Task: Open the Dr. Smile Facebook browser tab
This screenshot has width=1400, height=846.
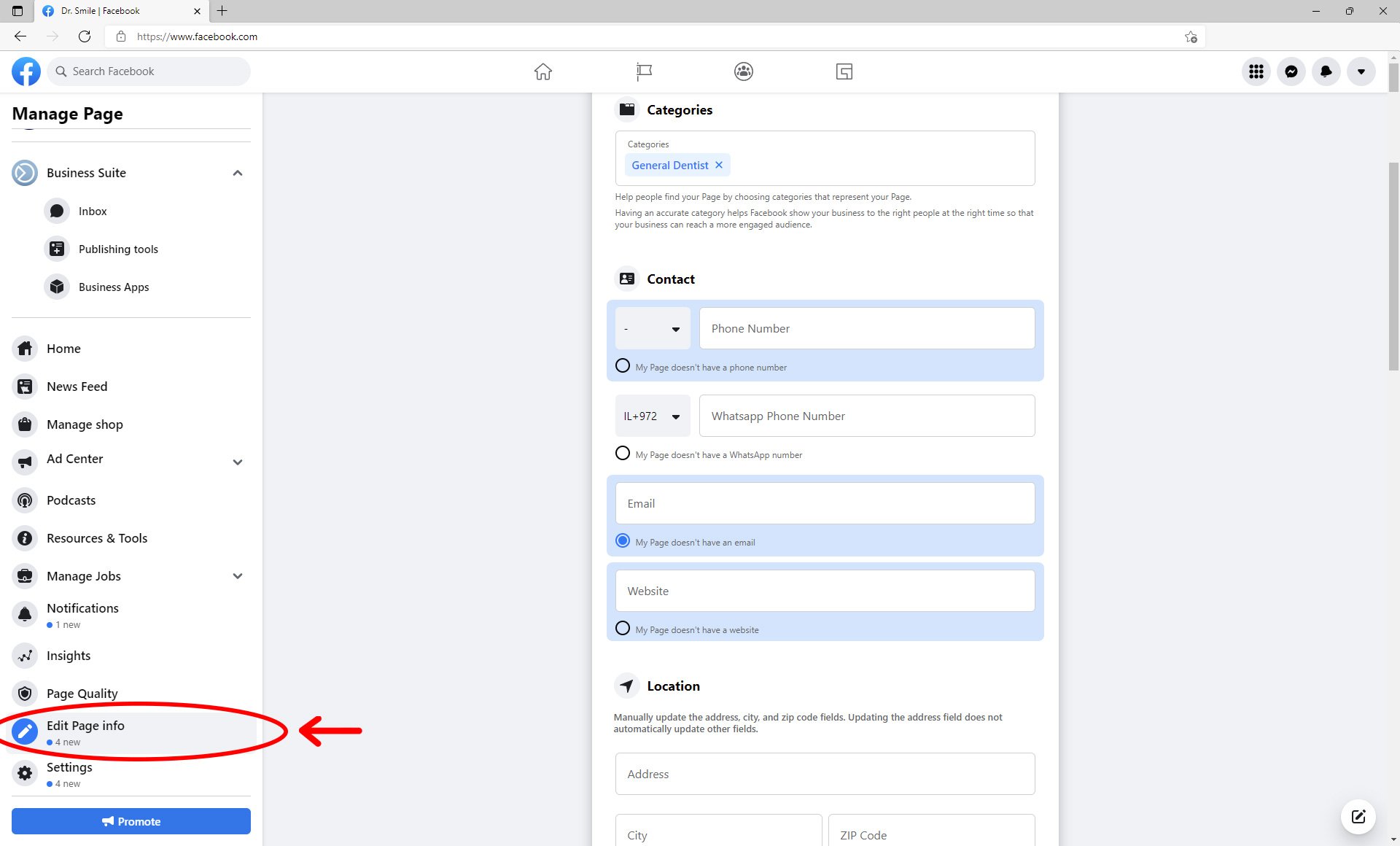Action: coord(120,11)
